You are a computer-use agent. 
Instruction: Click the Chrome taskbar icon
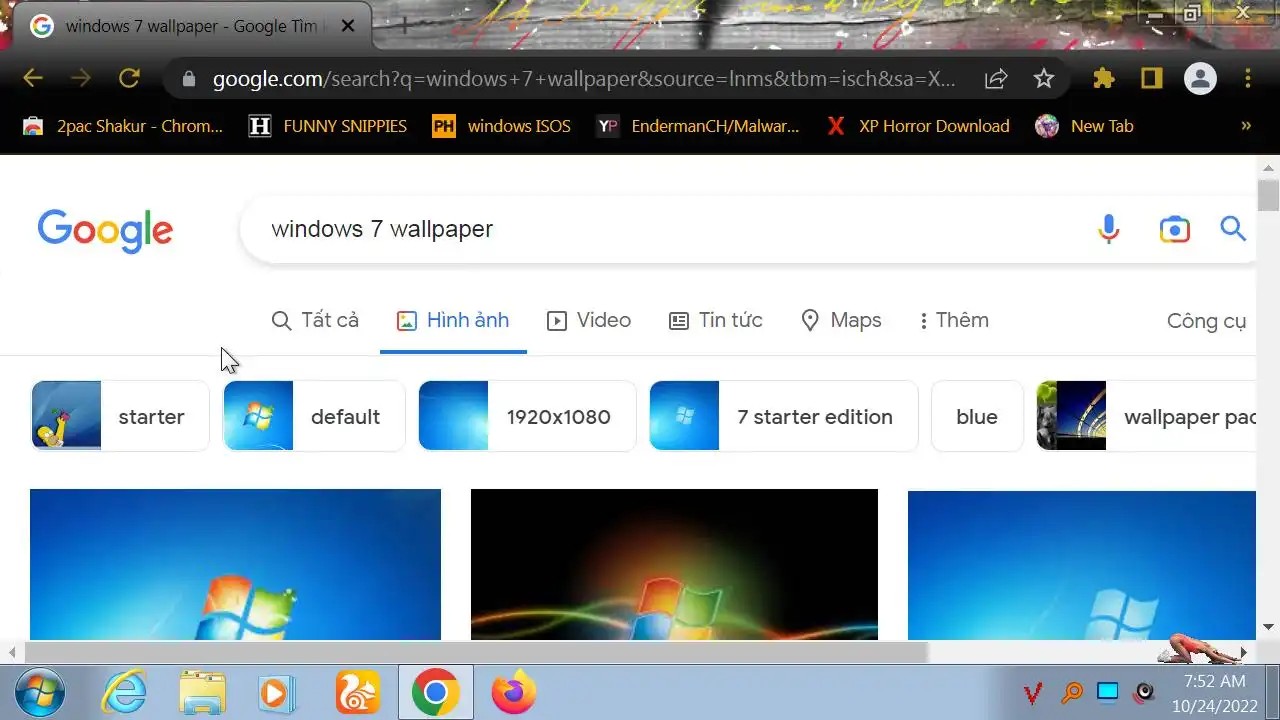(x=435, y=693)
